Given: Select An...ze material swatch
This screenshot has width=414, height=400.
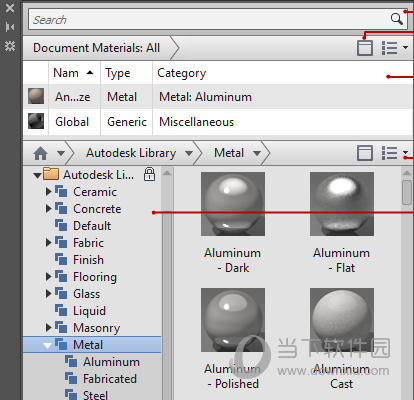Looking at the screenshot, I should 36,96.
